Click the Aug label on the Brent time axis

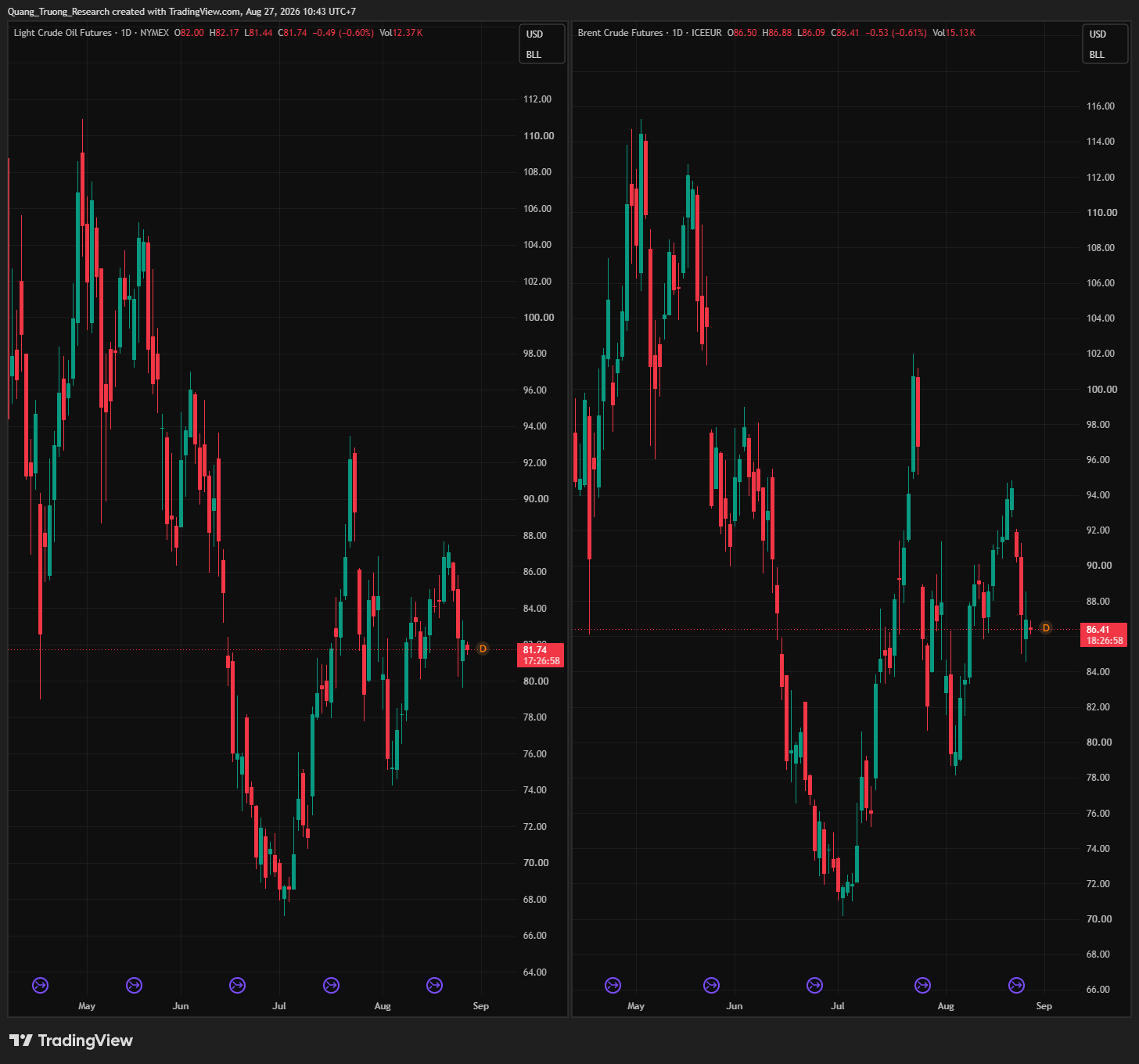946,1006
